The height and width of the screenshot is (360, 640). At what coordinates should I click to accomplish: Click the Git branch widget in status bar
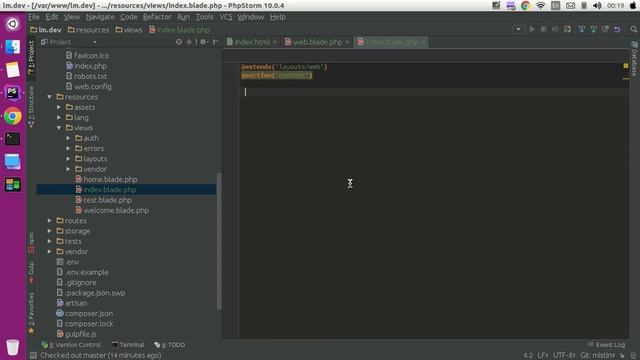(x=597, y=356)
